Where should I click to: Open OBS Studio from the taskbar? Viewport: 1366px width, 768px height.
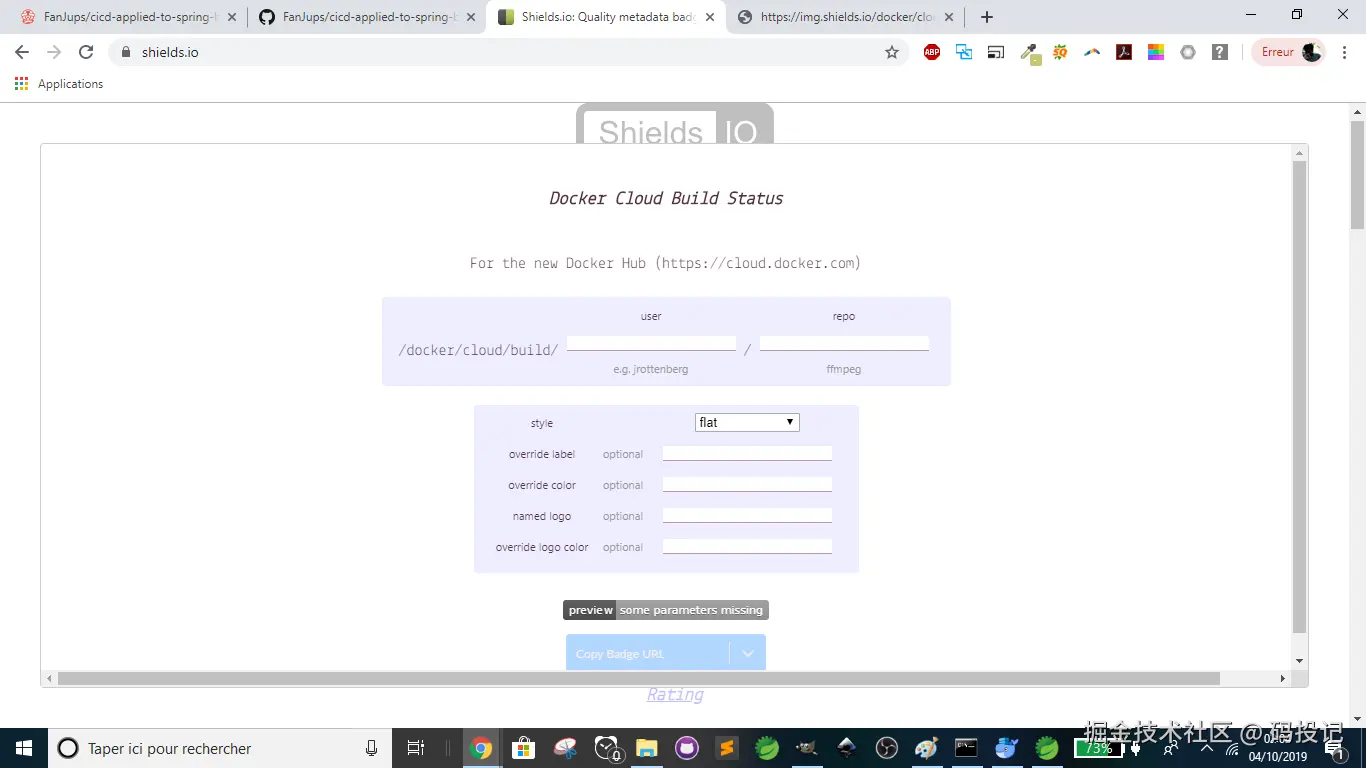pyautogui.click(x=886, y=748)
